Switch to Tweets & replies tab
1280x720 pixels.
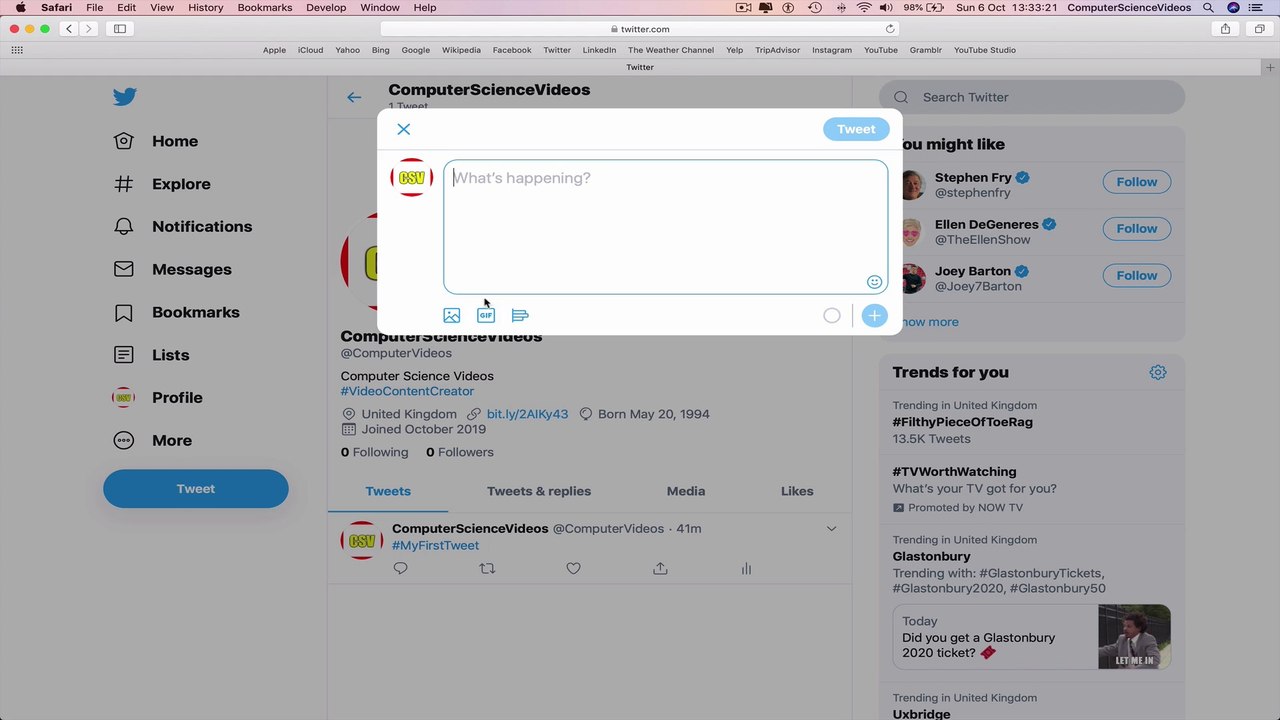pyautogui.click(x=539, y=491)
